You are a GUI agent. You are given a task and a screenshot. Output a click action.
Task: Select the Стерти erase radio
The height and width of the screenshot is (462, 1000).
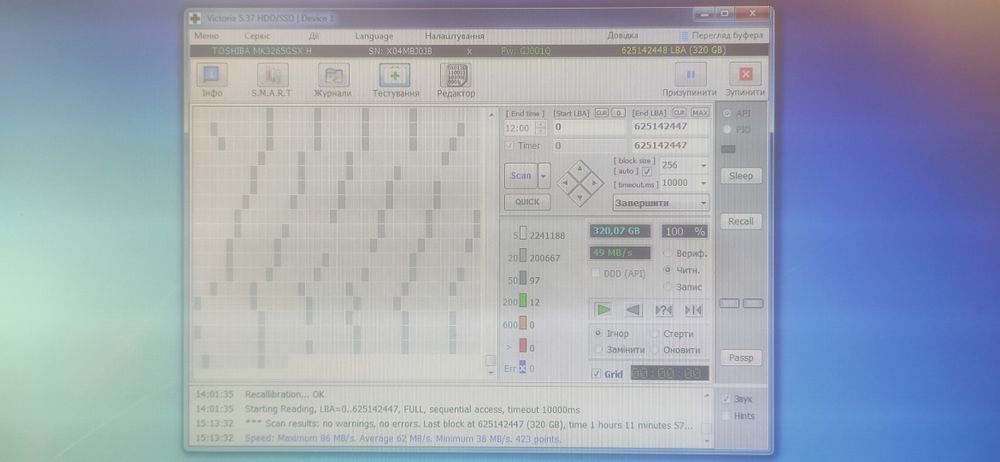[654, 333]
